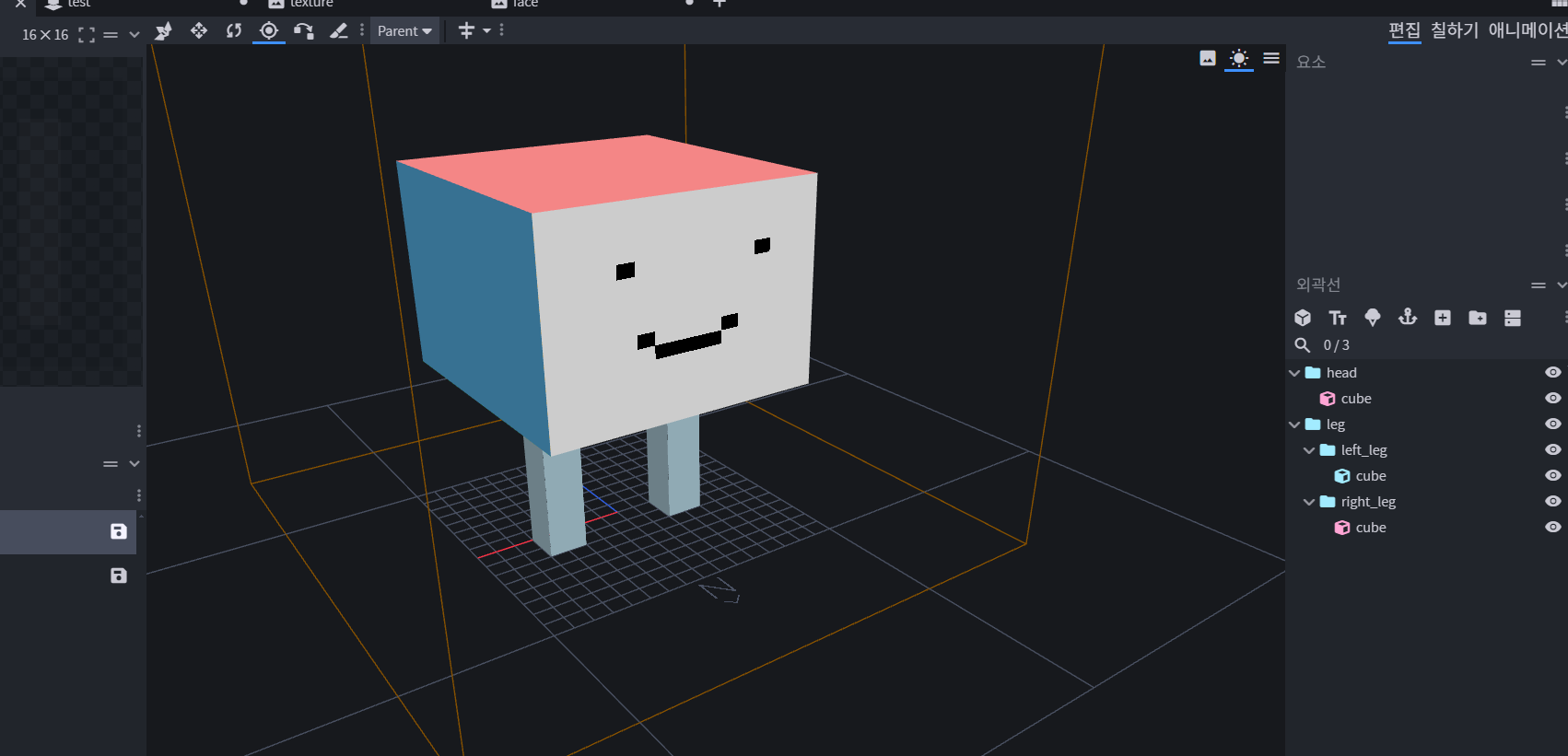This screenshot has height=756, width=1568.
Task: Collapse the left_leg group chevron
Action: (x=1309, y=450)
